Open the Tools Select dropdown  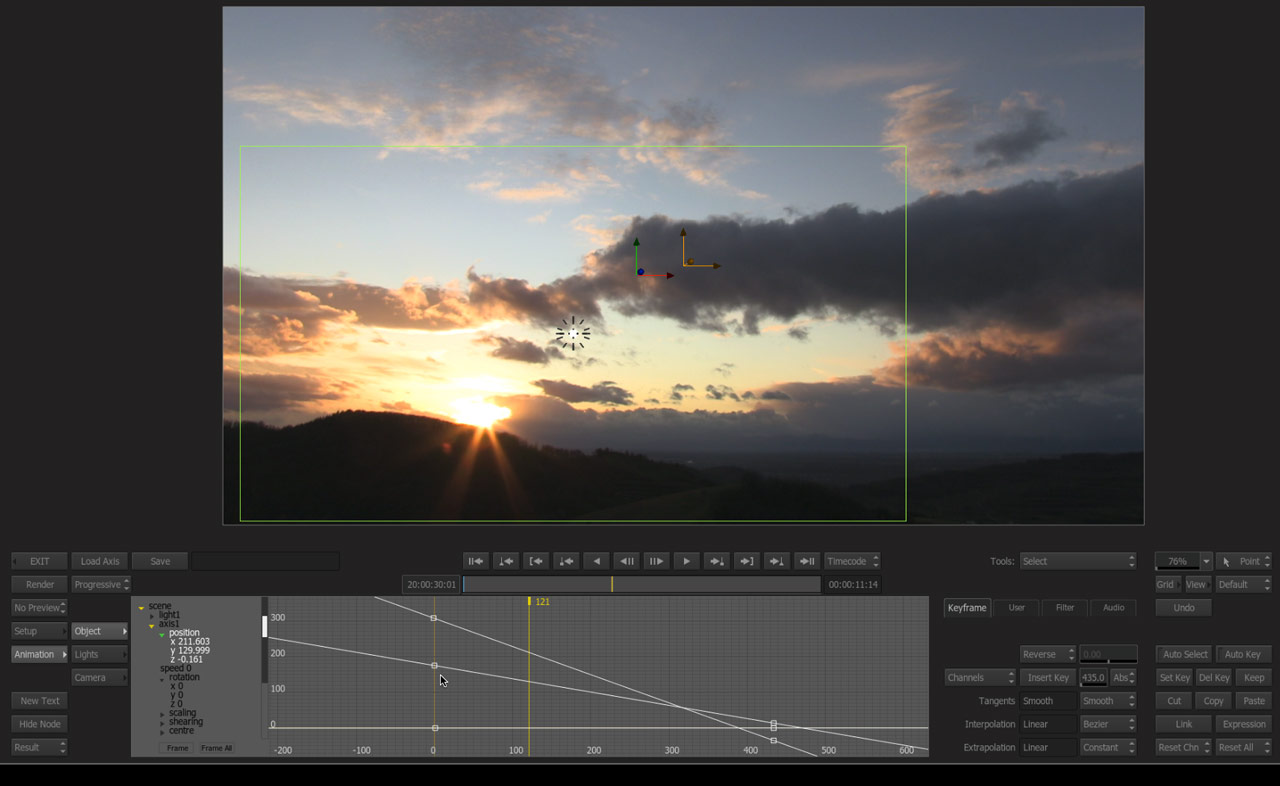(1078, 561)
